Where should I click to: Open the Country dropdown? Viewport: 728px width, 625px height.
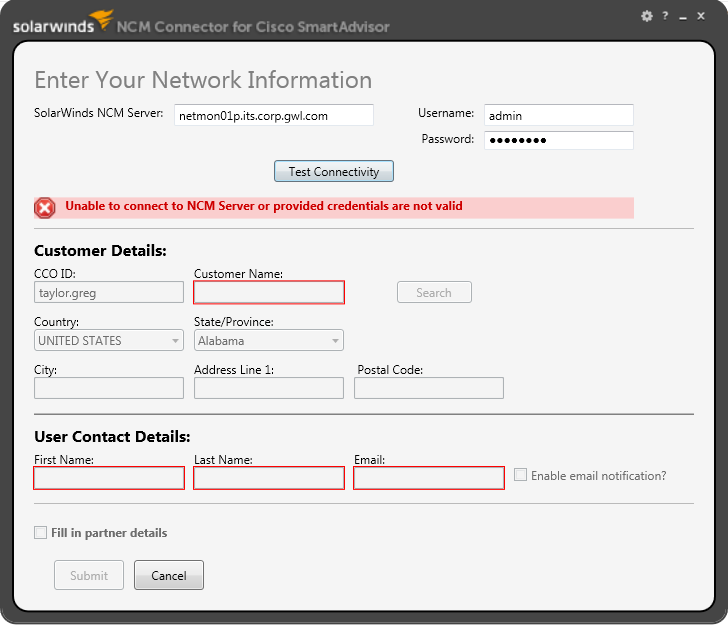coord(109,340)
